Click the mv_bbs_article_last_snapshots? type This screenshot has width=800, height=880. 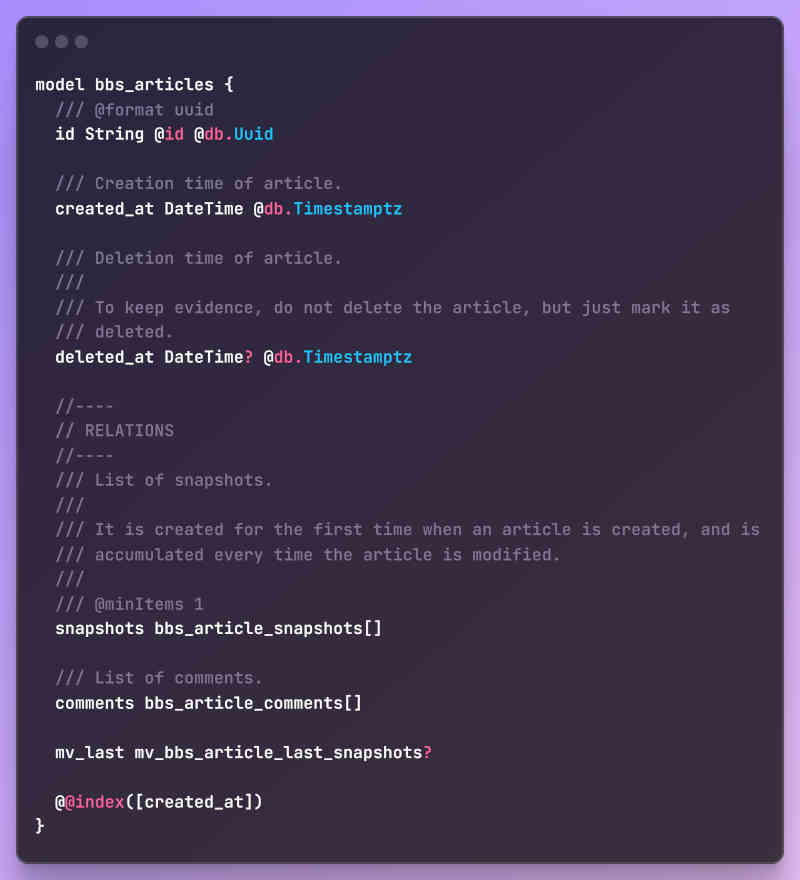pyautogui.click(x=283, y=753)
